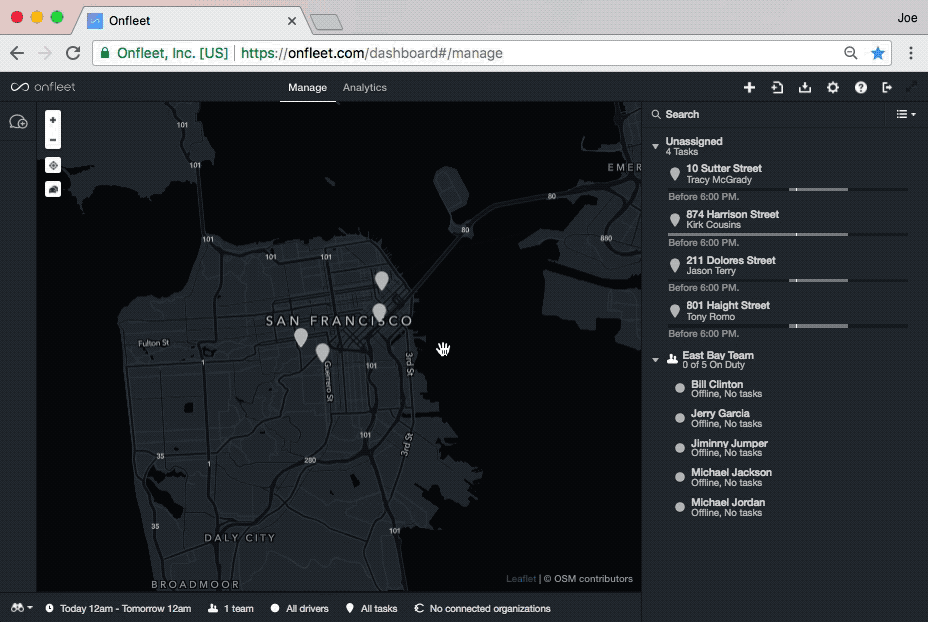This screenshot has height=622, width=928.
Task: Click the fullscreen expand icon in header
Action: click(911, 88)
